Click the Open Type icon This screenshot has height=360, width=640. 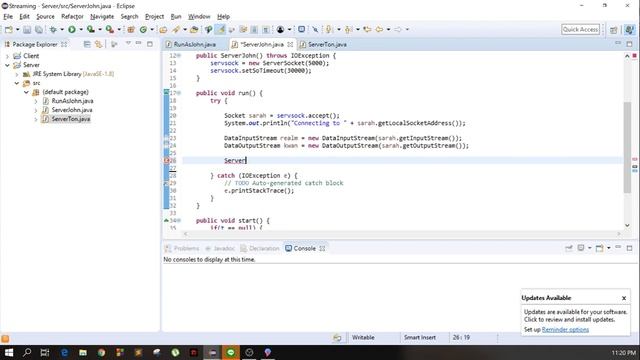coord(163,29)
